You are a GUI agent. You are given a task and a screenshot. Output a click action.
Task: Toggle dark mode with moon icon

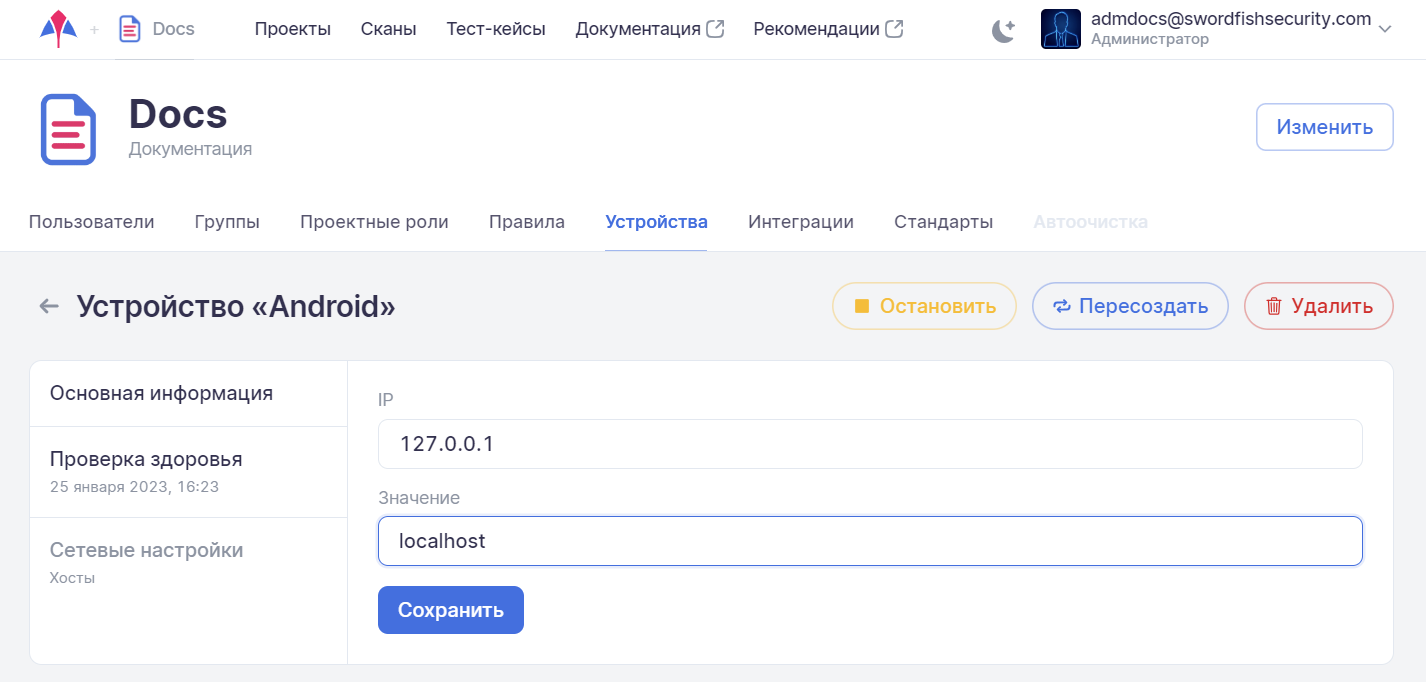coord(1003,31)
